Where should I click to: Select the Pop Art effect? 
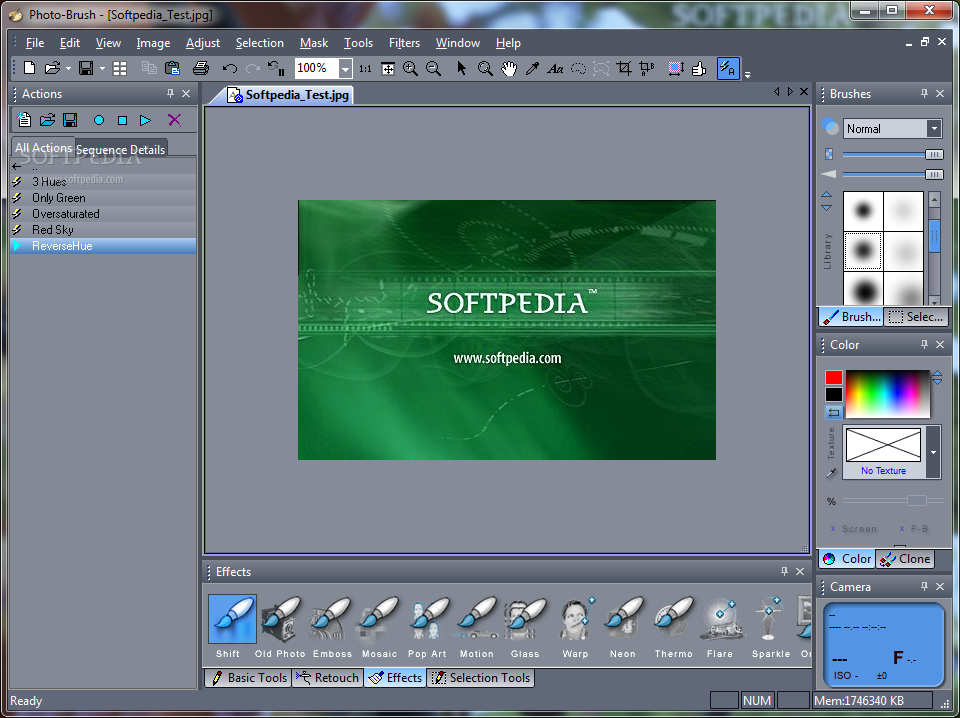[x=427, y=626]
